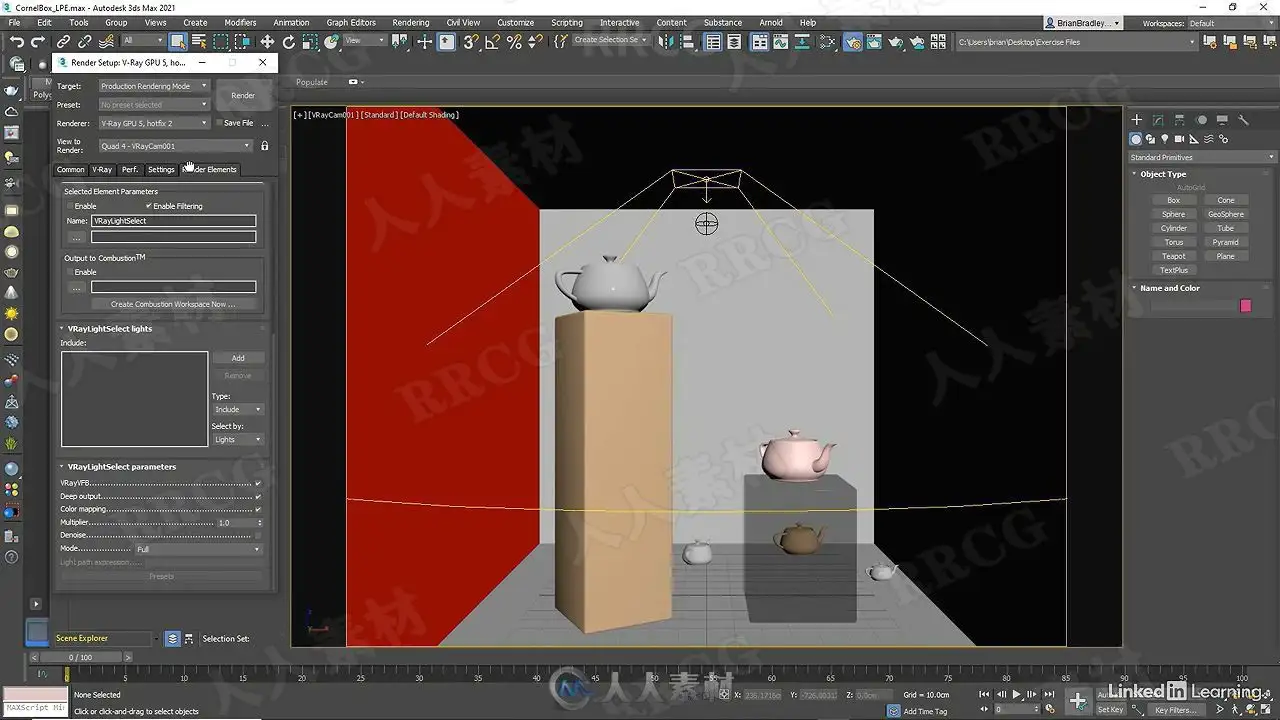Click the Render Production teapot icon
Screen dimensions: 1280x720
tap(896, 42)
